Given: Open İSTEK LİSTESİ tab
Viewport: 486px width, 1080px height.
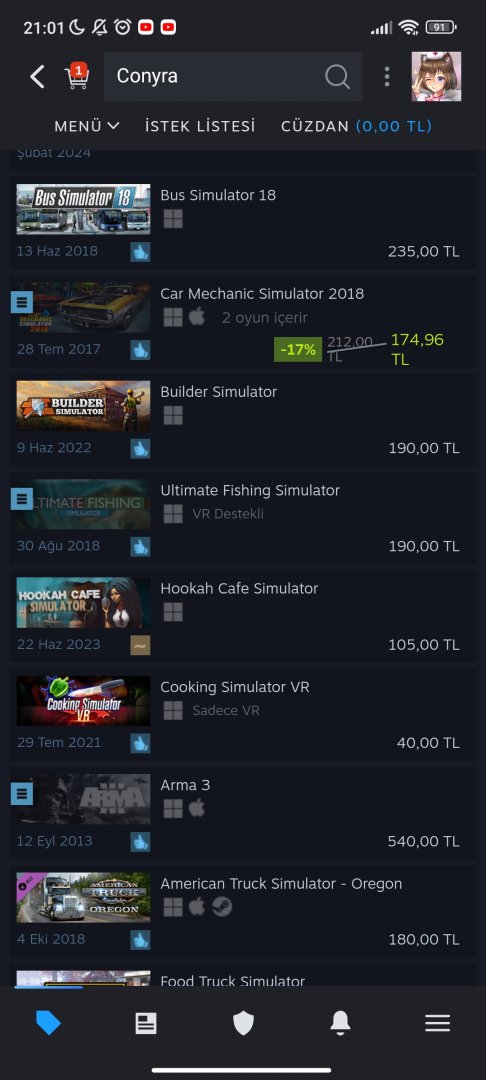Looking at the screenshot, I should click(x=200, y=126).
